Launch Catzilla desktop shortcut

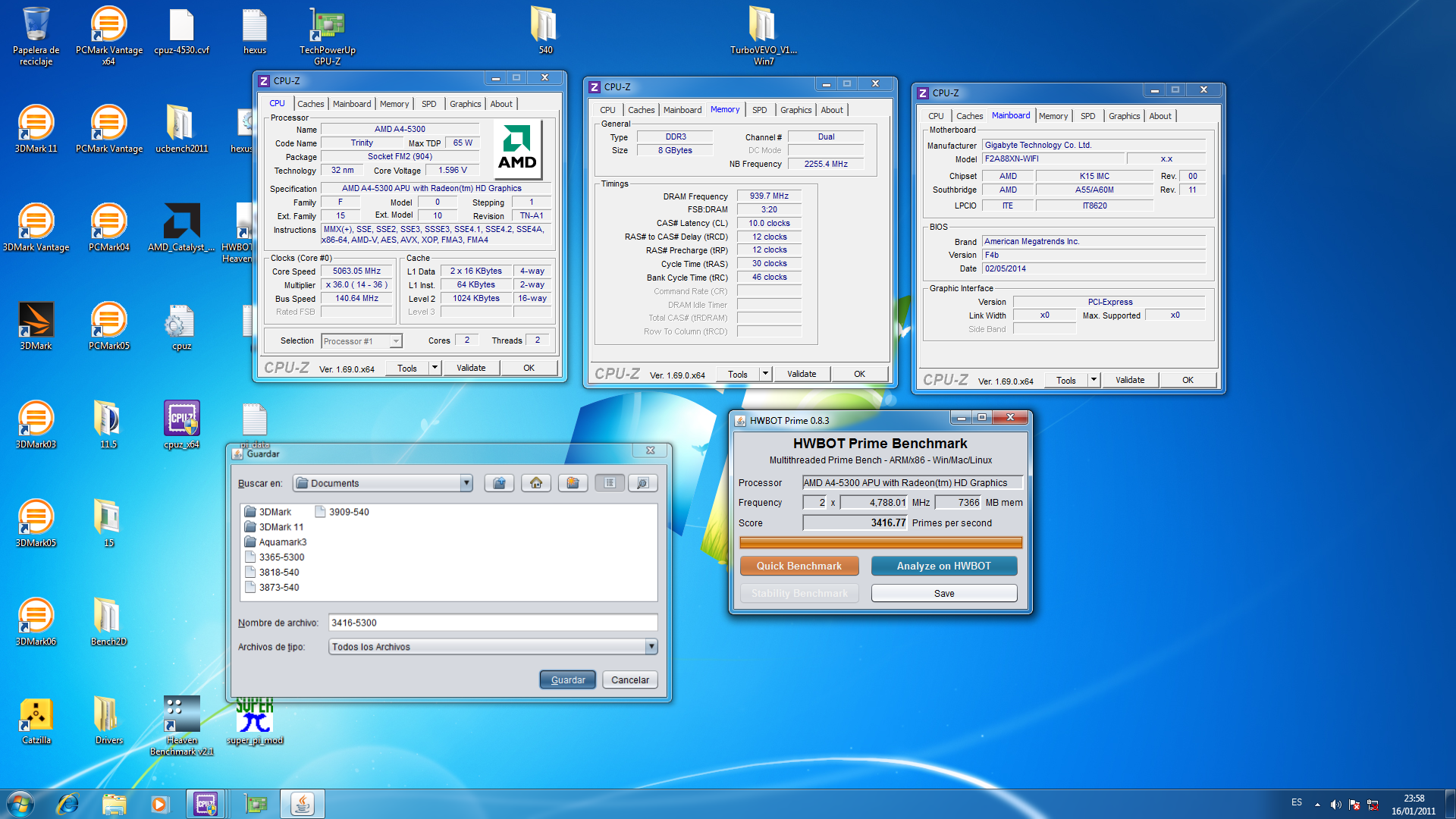tap(36, 721)
